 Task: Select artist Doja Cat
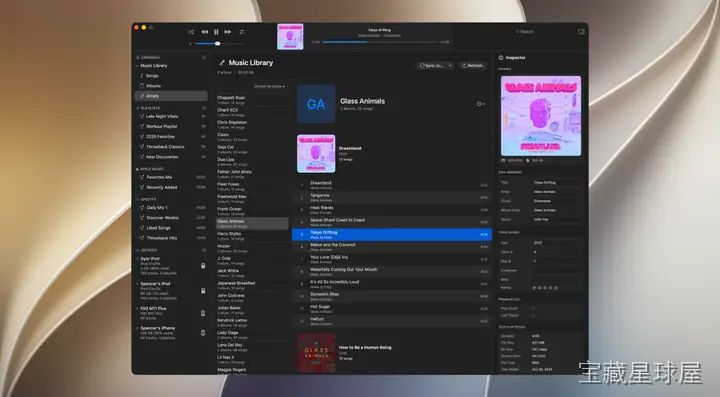click(252, 150)
